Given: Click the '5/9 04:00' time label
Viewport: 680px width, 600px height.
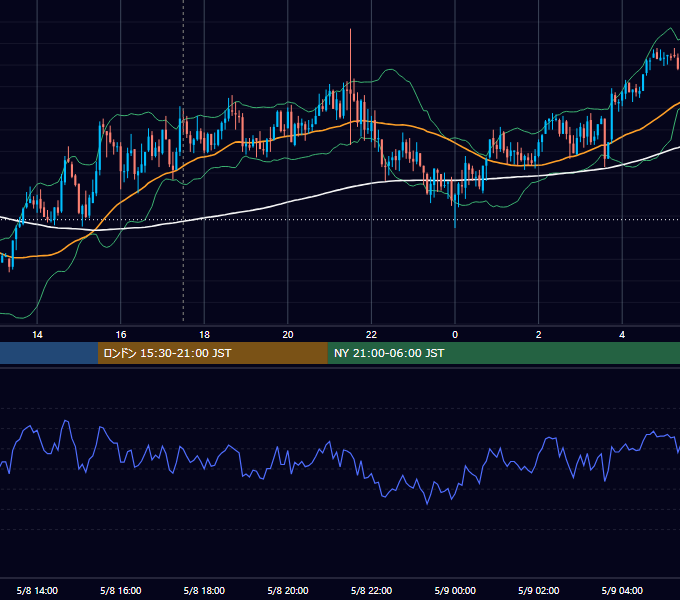Looking at the screenshot, I should (x=622, y=590).
